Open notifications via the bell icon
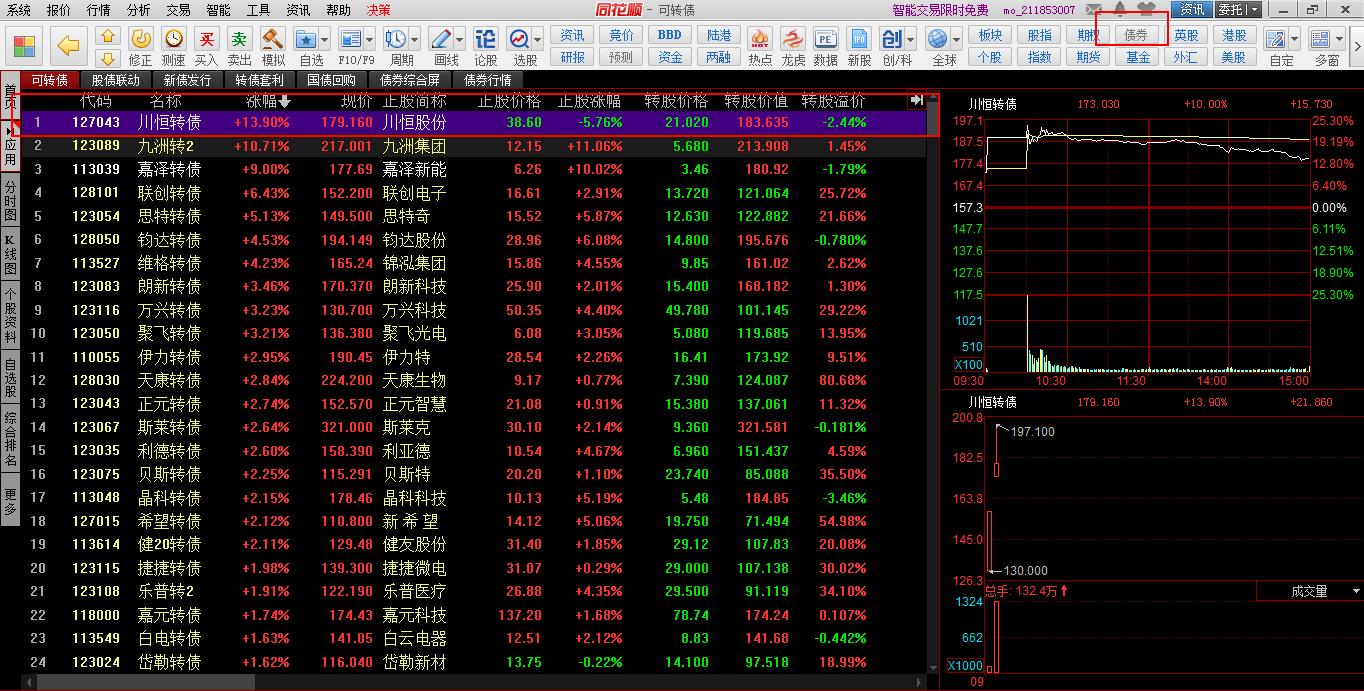 tap(1119, 10)
